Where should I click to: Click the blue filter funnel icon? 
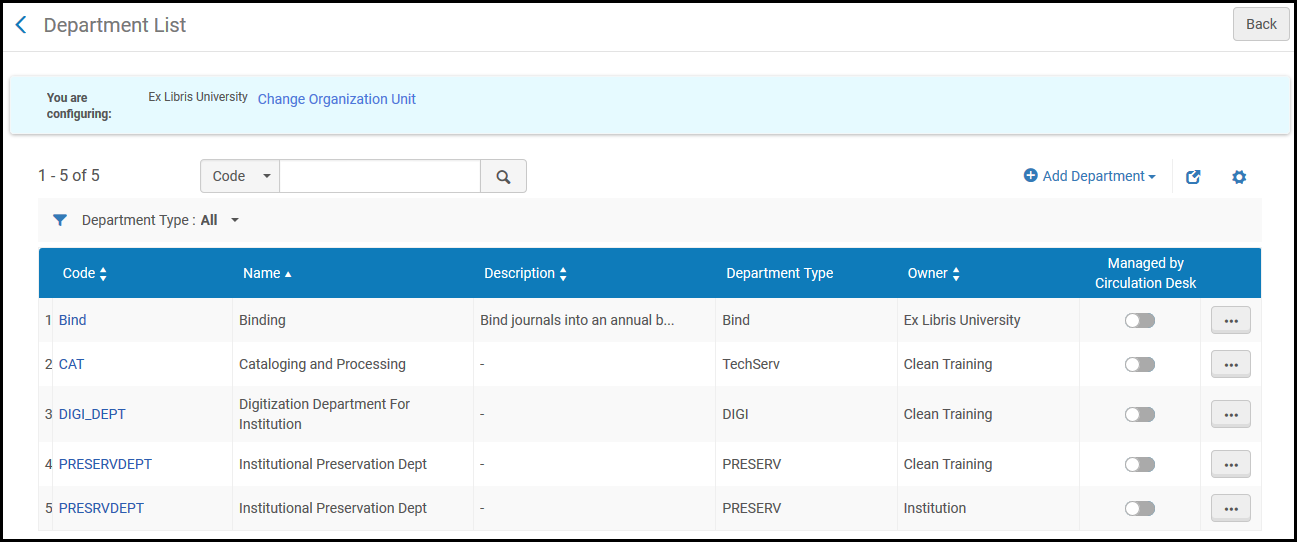(x=60, y=220)
